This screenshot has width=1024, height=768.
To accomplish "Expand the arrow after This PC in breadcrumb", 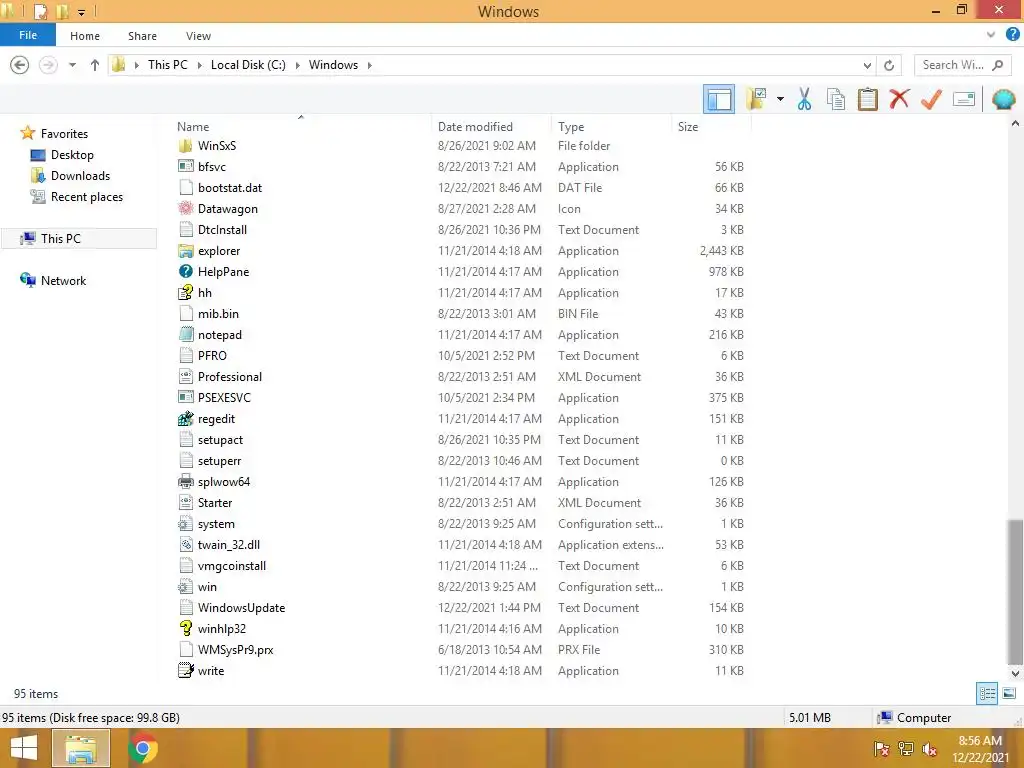I will coord(199,65).
